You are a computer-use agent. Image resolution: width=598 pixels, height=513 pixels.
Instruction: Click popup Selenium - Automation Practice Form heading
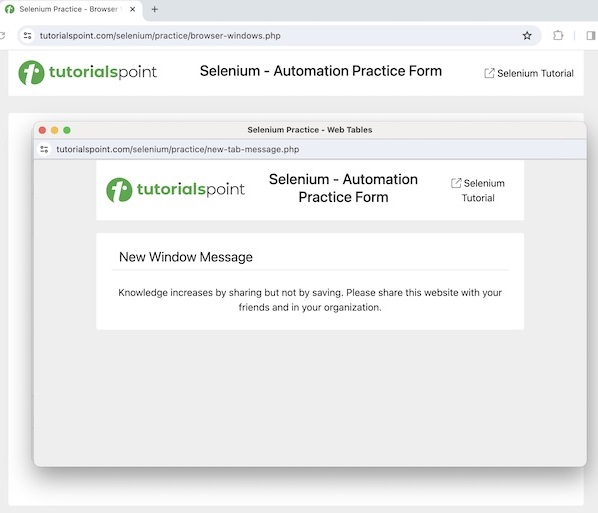point(343,188)
